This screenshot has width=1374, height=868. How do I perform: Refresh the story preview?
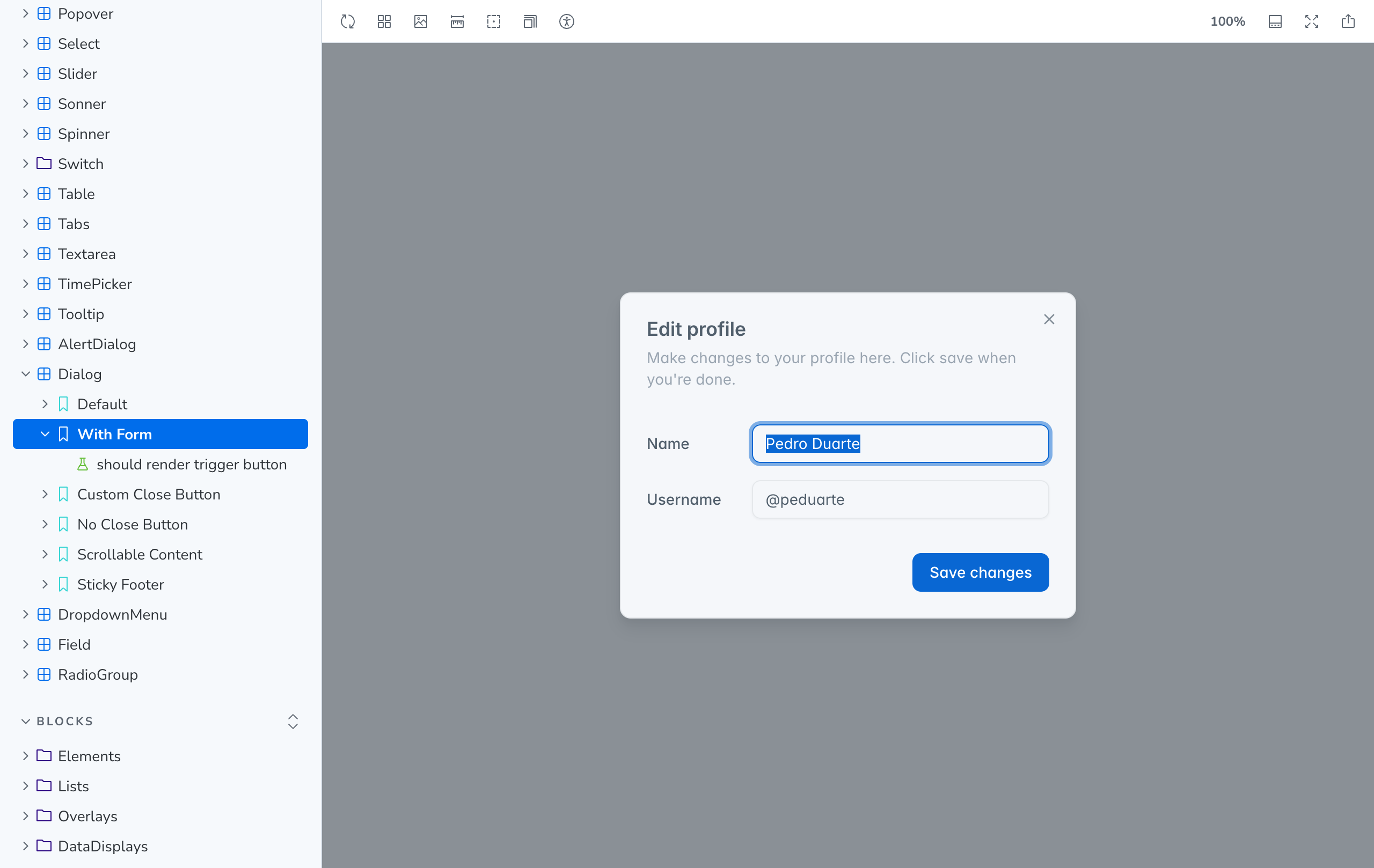[347, 21]
